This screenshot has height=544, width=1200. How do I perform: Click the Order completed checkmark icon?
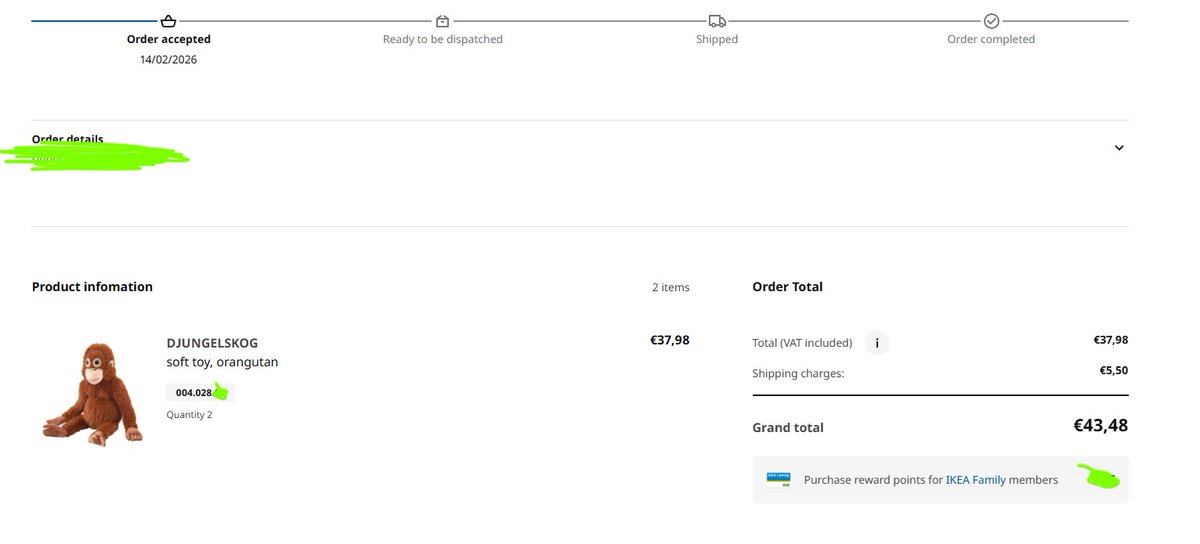pos(991,20)
